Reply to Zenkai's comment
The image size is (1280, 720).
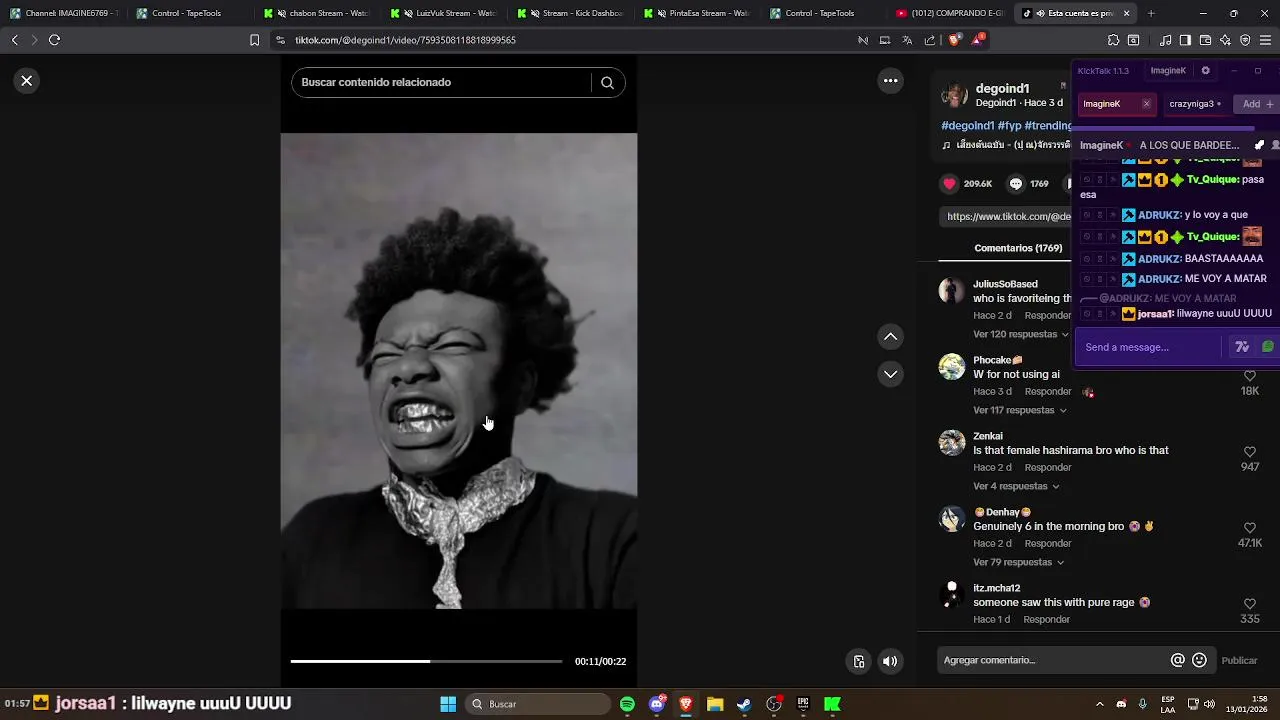click(x=1048, y=468)
